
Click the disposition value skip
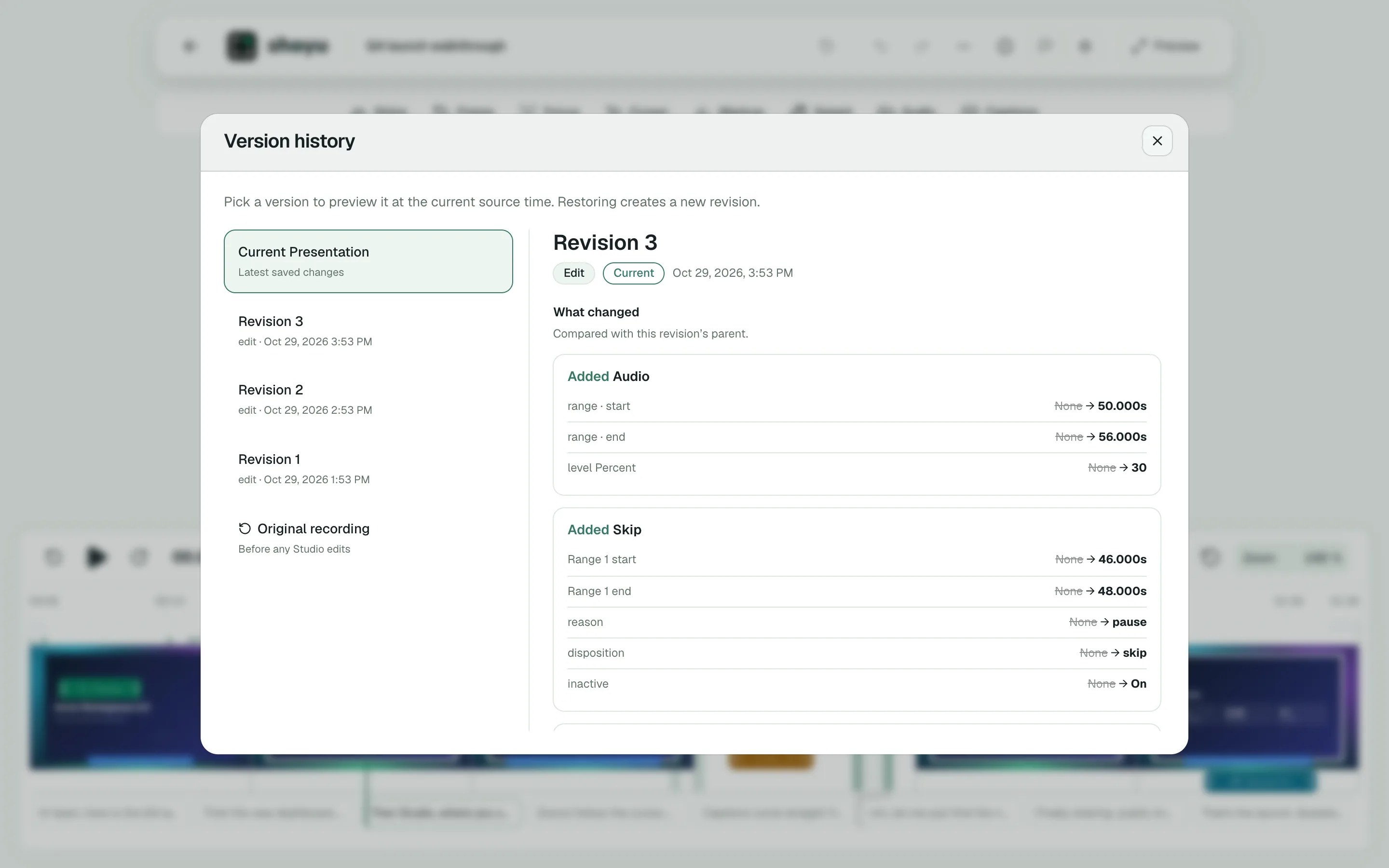pyautogui.click(x=1134, y=653)
